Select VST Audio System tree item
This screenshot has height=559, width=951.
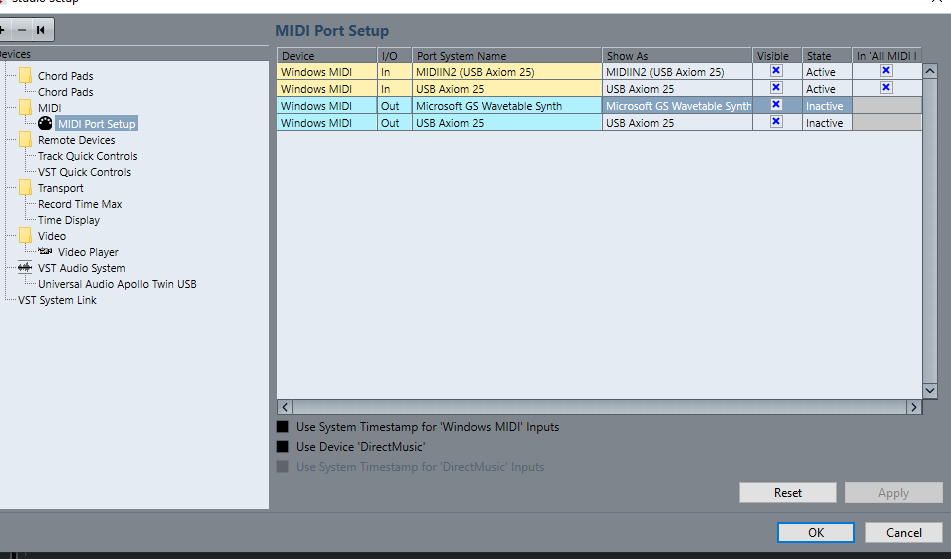click(x=81, y=268)
